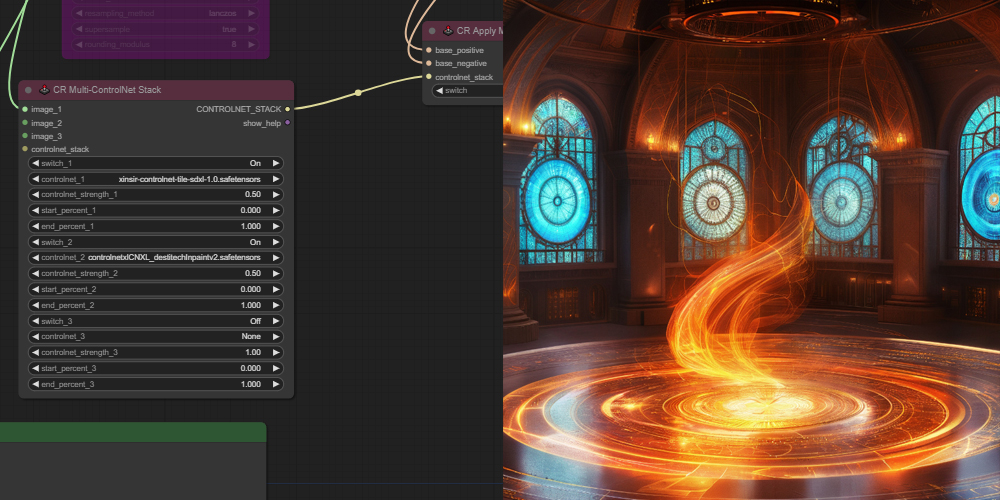The image size is (1000, 500).
Task: Increase start_percent_2 with right arrow
Action: [276, 290]
